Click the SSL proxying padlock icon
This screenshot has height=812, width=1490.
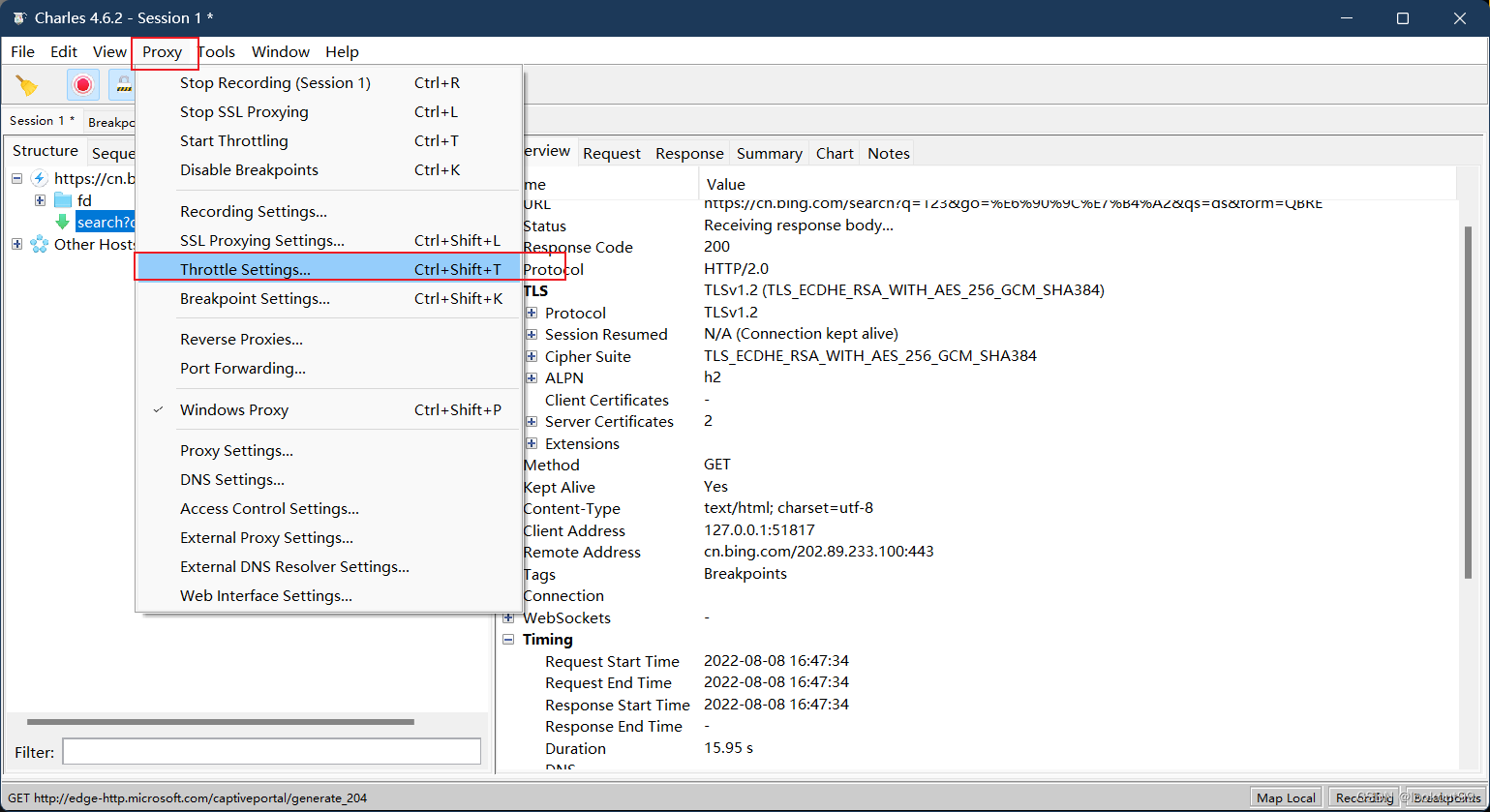[x=123, y=85]
